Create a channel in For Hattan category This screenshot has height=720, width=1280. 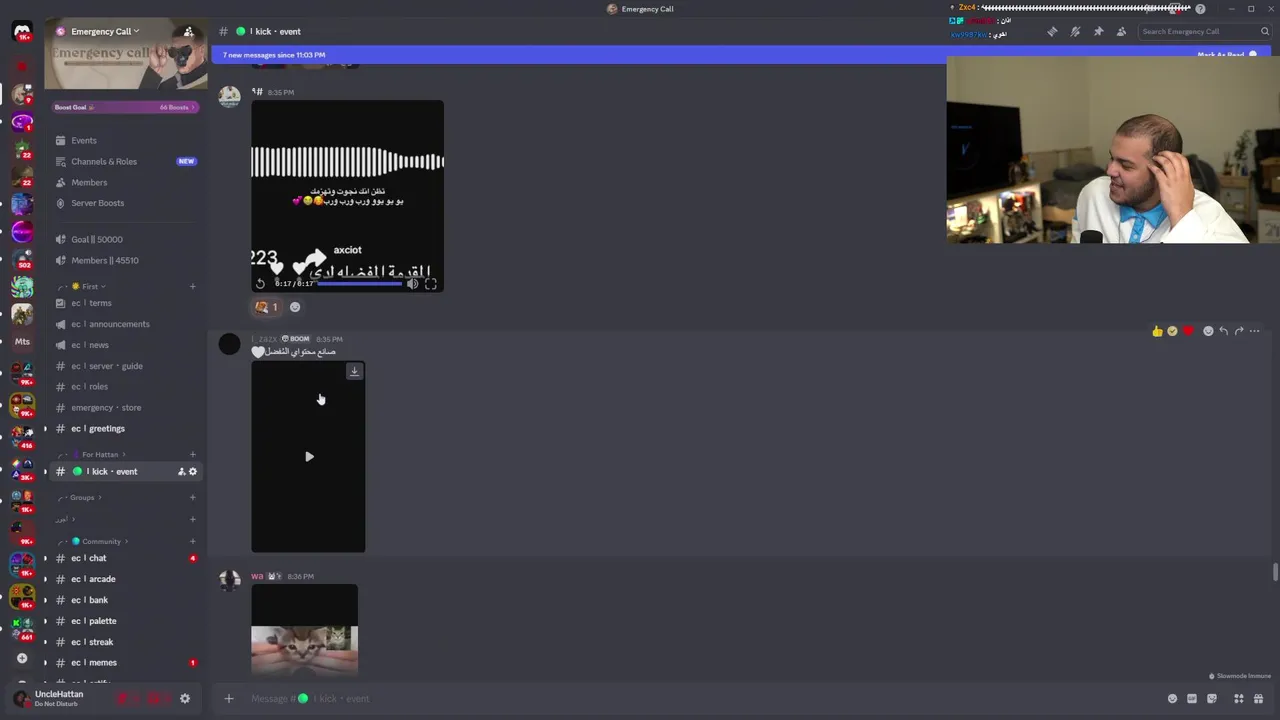pos(193,454)
